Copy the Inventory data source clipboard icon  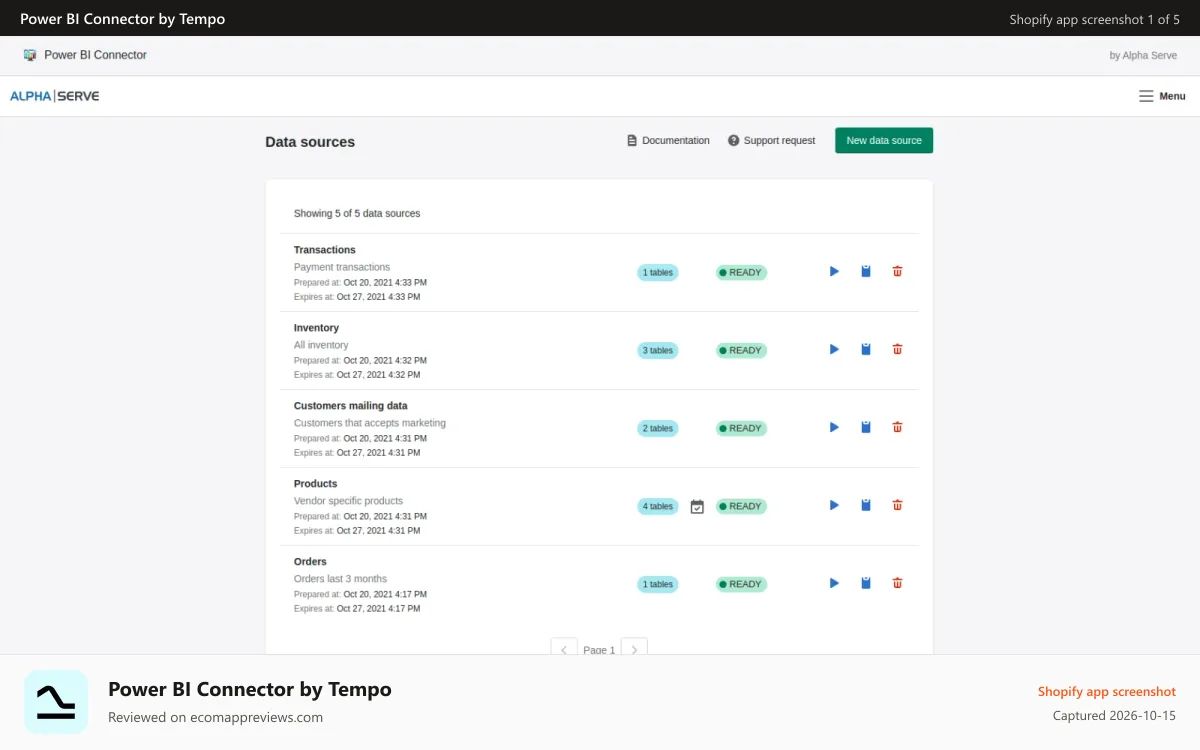866,349
